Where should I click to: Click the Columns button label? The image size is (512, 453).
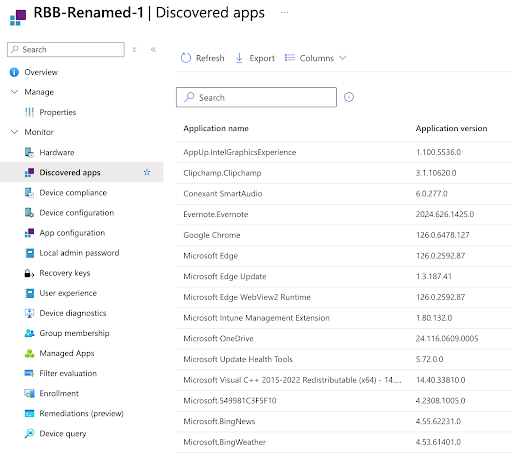[x=316, y=58]
